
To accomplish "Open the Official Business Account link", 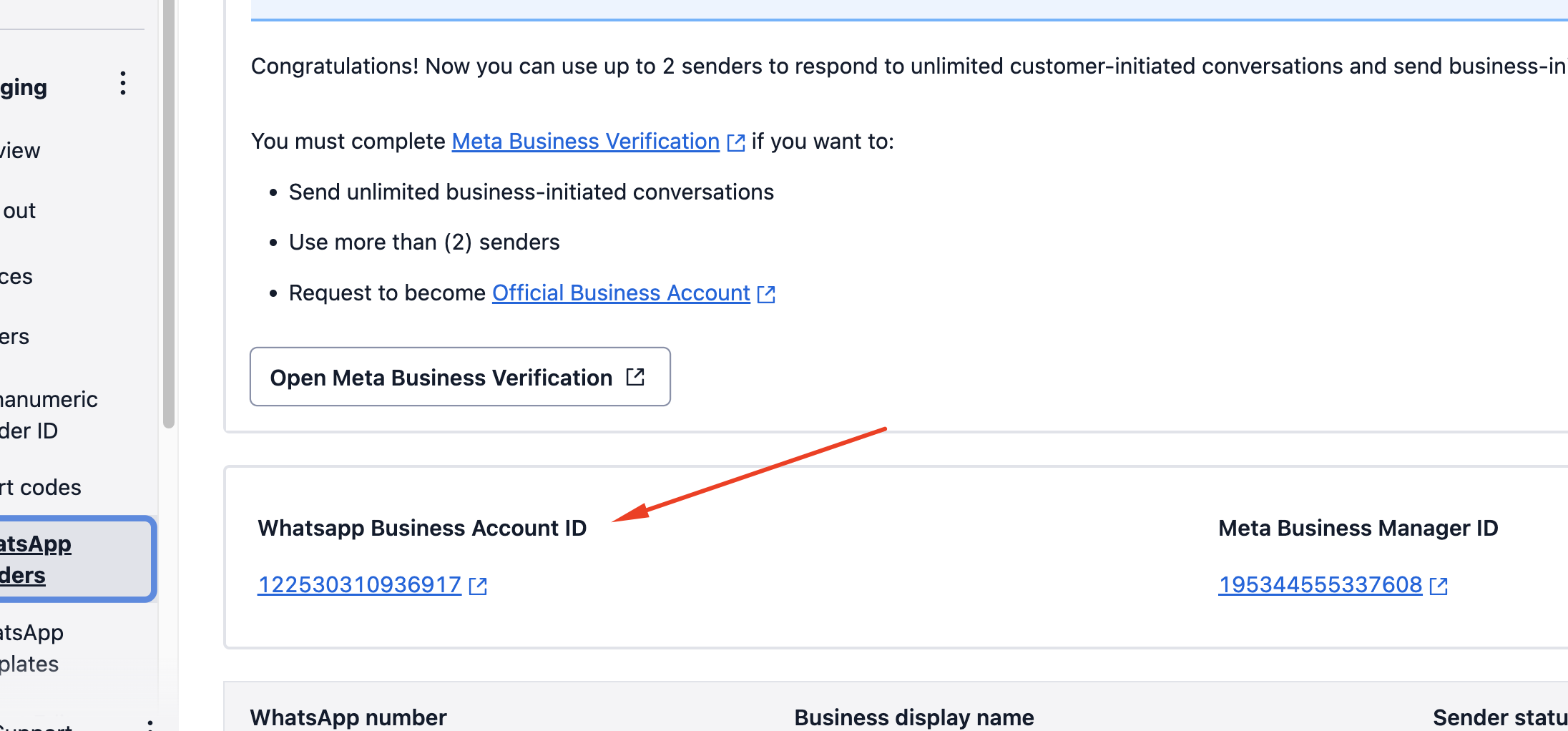I will pyautogui.click(x=621, y=293).
